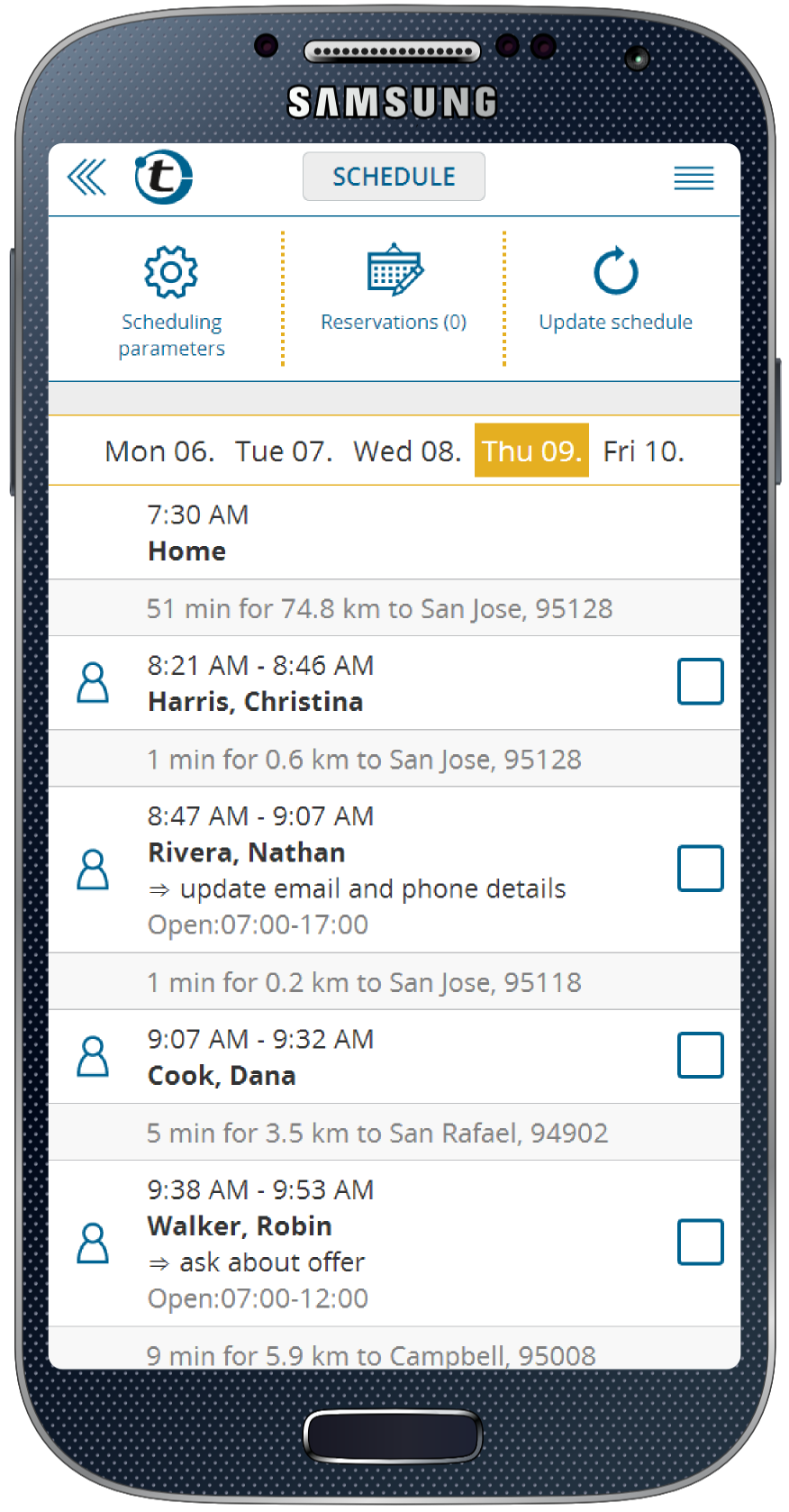Open Scheduling parameters gear icon
The image size is (789, 1512).
click(171, 271)
